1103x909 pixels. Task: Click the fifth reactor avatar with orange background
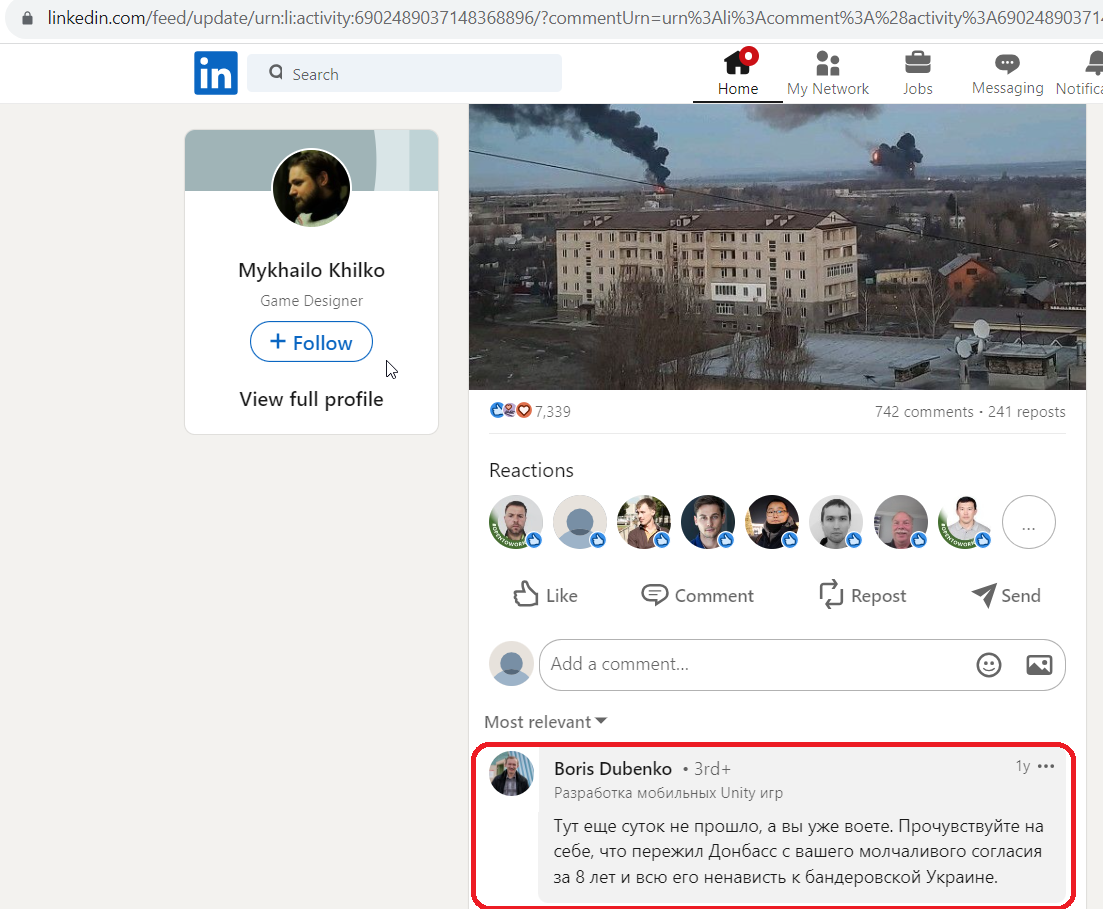click(x=772, y=522)
